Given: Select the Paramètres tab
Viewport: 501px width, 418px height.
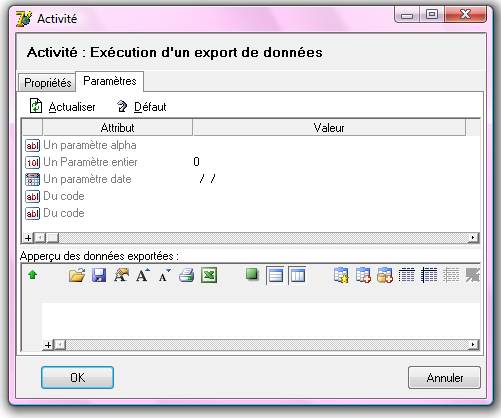Looking at the screenshot, I should coord(110,81).
